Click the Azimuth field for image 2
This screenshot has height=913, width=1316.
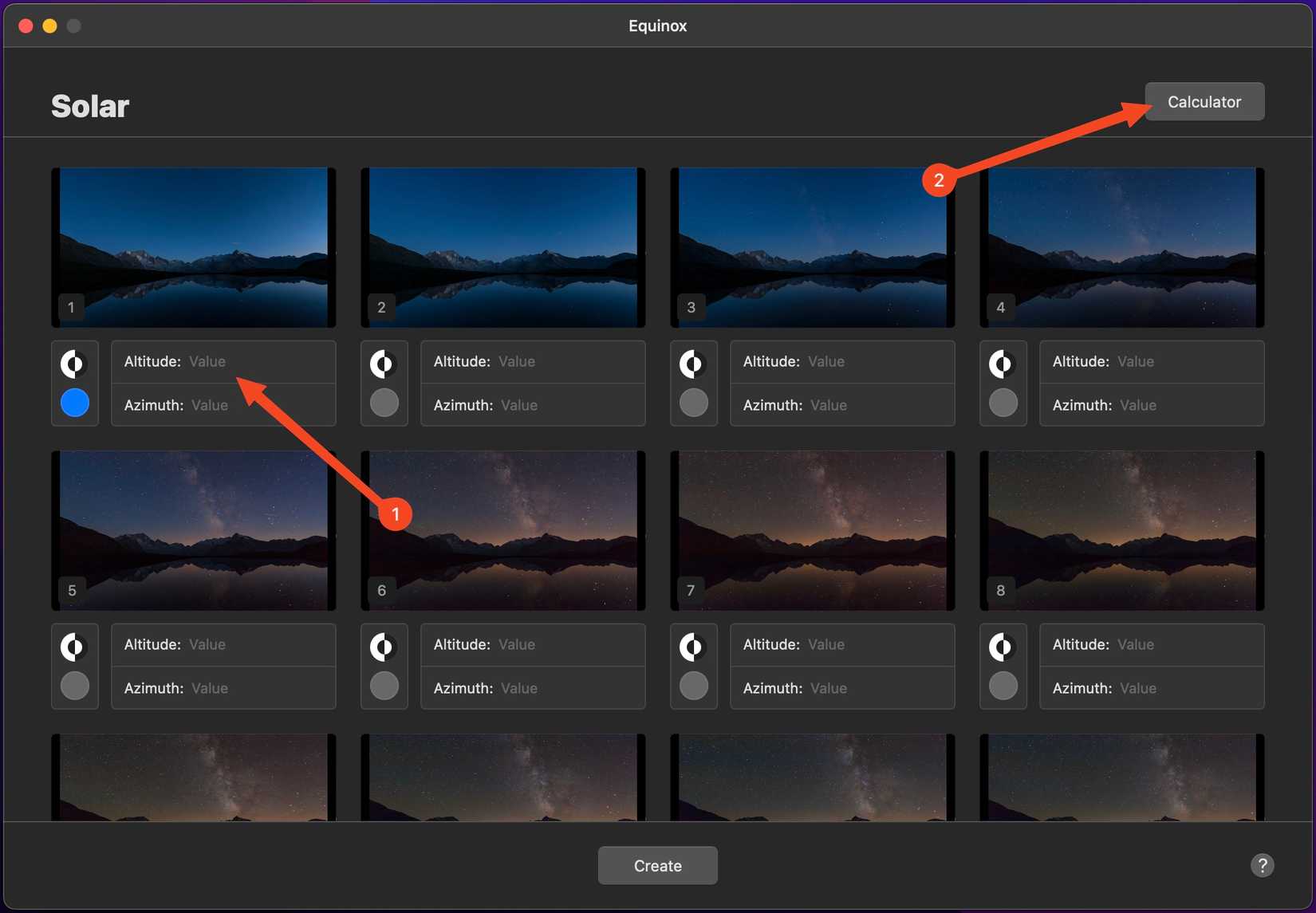click(533, 405)
